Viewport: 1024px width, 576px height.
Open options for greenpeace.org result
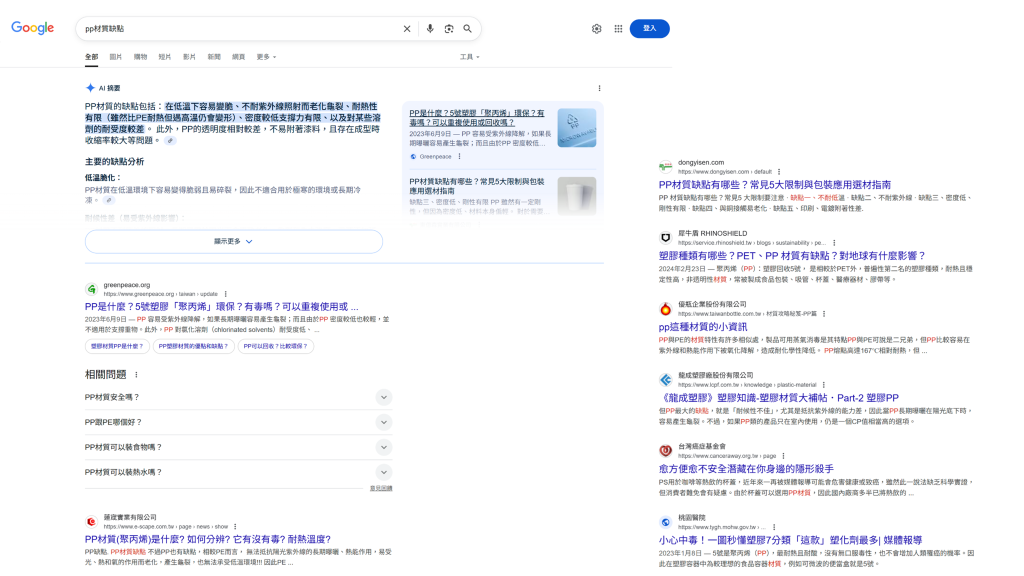(x=226, y=294)
